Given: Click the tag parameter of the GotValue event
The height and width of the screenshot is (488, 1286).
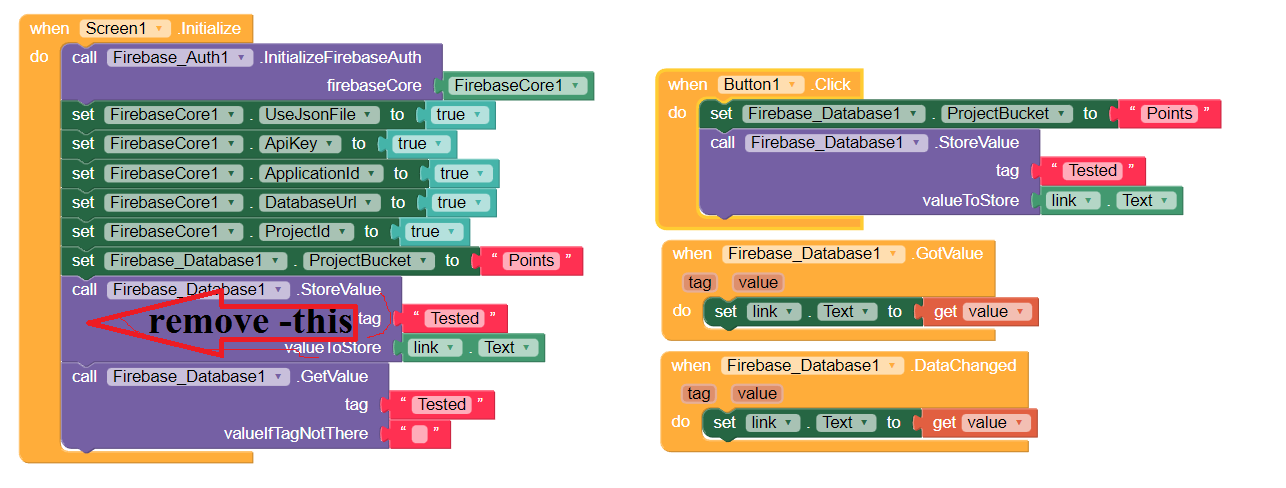Looking at the screenshot, I should (700, 283).
